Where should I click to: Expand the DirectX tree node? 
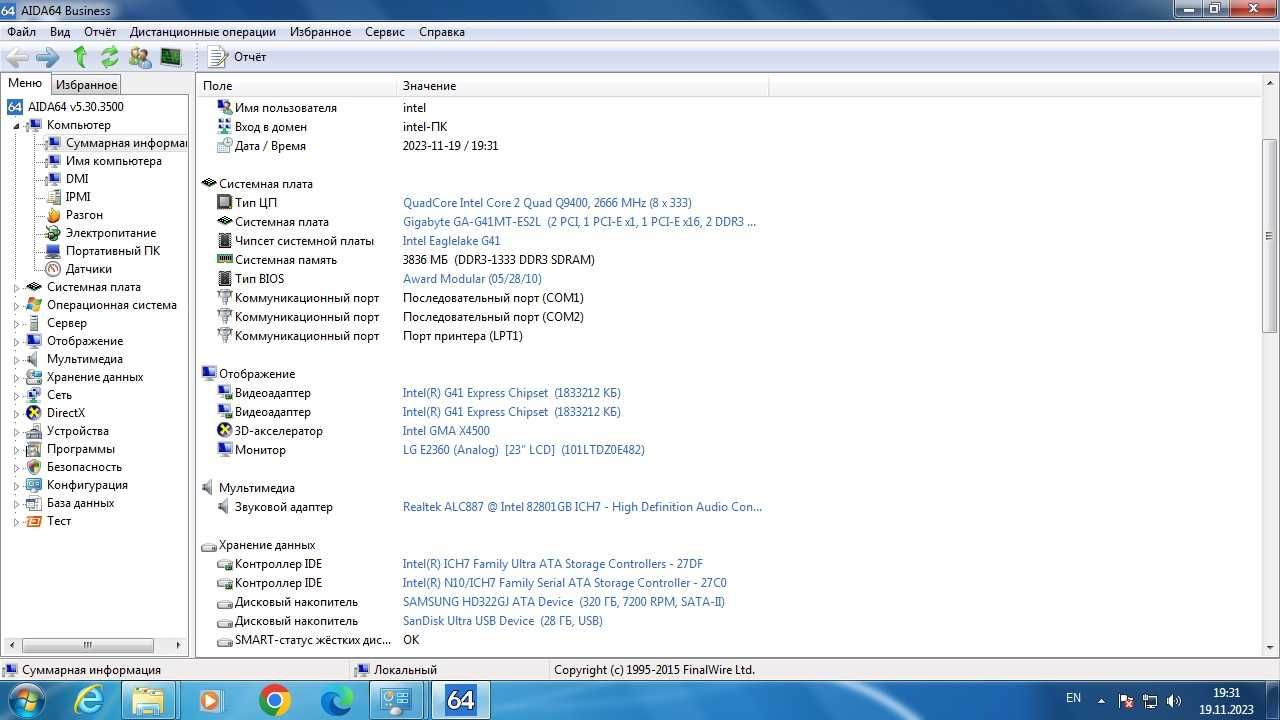(16, 413)
